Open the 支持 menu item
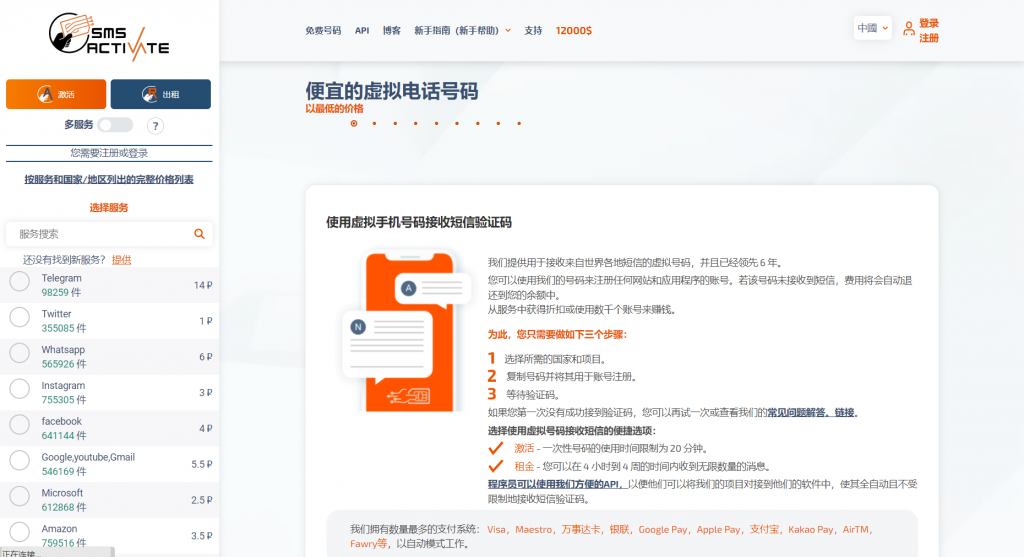The image size is (1024, 557). click(533, 31)
